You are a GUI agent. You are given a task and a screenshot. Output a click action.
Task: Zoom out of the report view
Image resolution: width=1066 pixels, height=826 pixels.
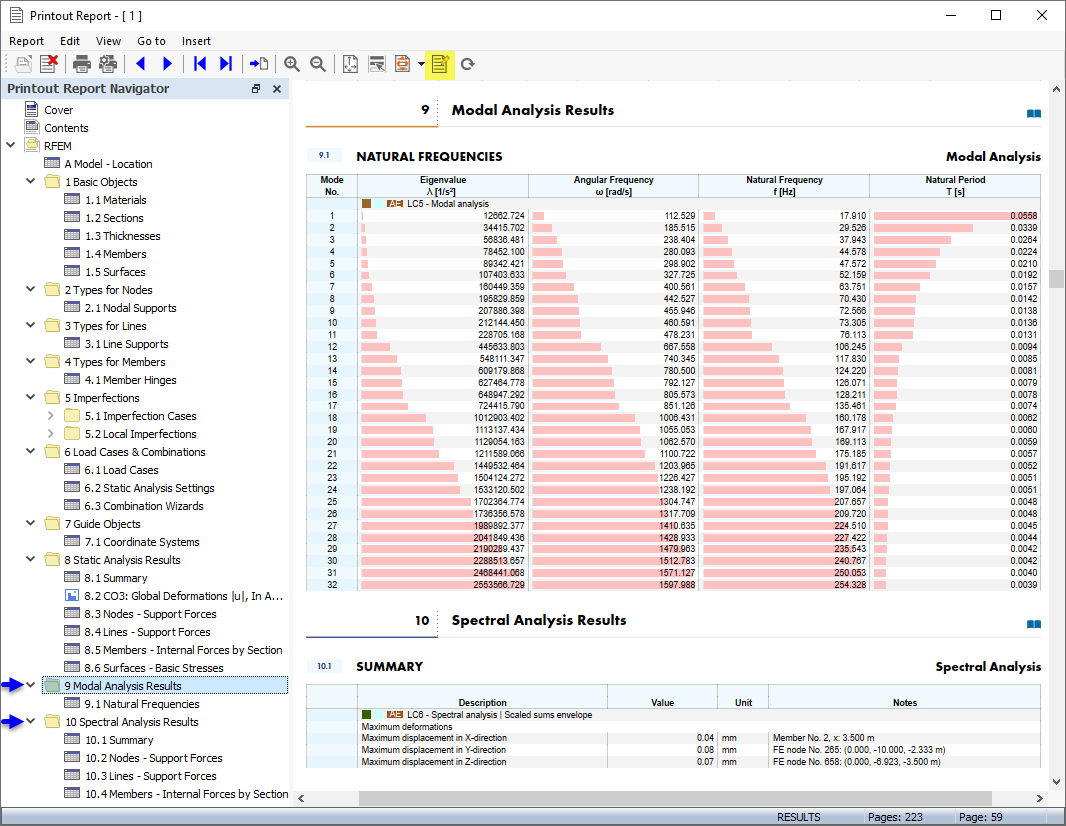(x=317, y=64)
